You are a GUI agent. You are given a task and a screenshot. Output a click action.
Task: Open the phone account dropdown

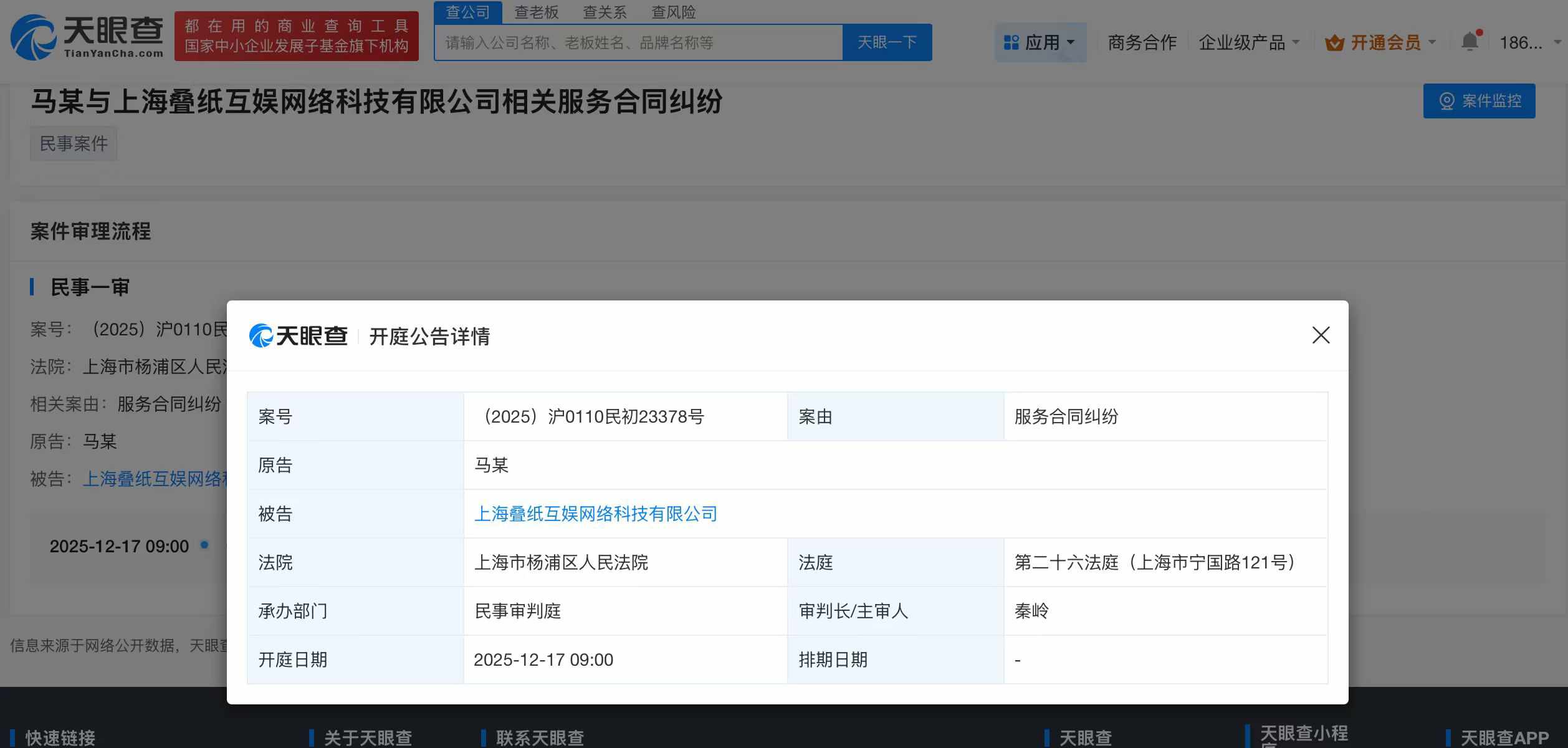pos(1526,41)
